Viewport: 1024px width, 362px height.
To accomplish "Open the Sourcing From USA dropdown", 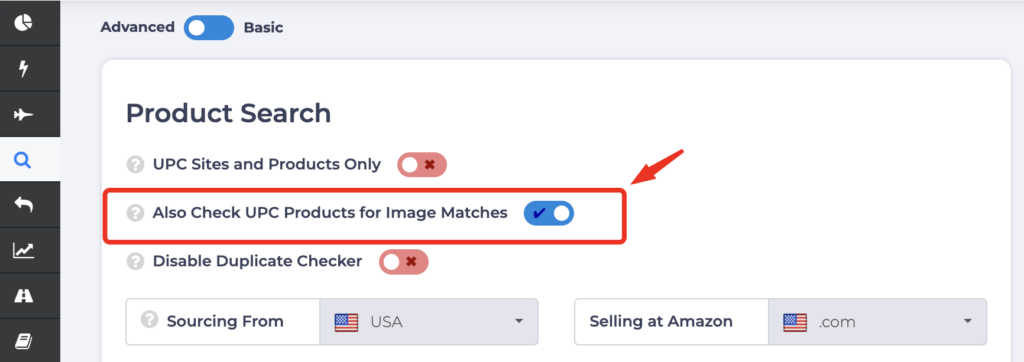I will [x=428, y=321].
